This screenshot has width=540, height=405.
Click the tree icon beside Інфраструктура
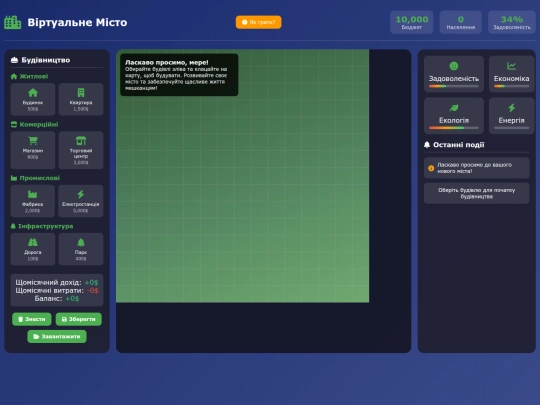click(x=13, y=226)
